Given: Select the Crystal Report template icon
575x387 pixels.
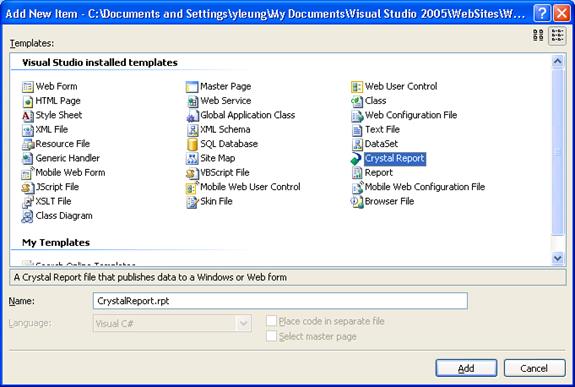Looking at the screenshot, I should point(356,158).
